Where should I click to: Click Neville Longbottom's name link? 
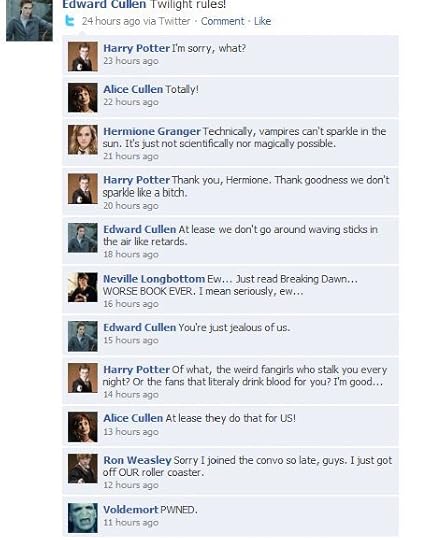[154, 279]
